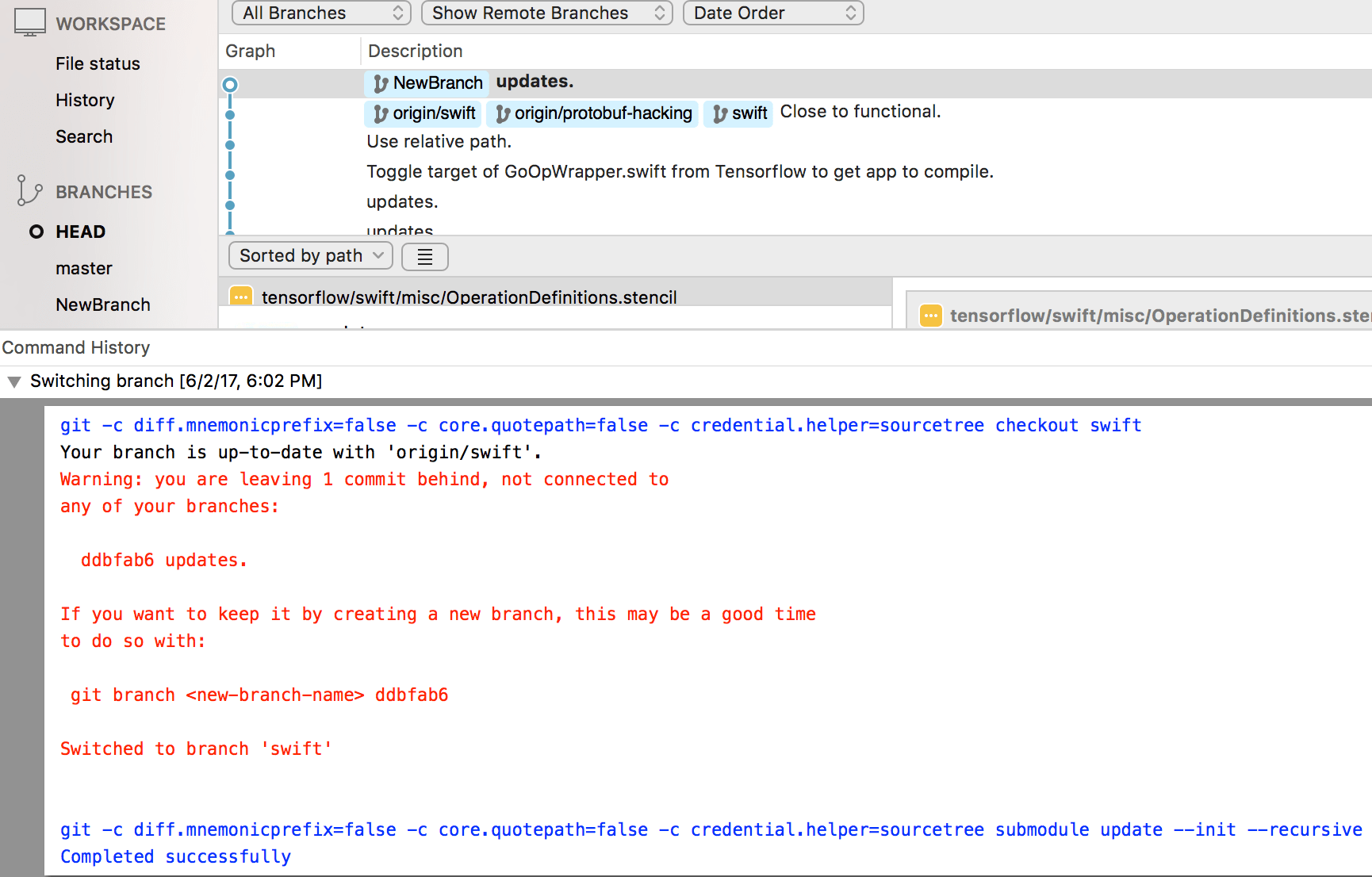Click the branch icon on NewBranch tag
The width and height of the screenshot is (1372, 877).
click(x=381, y=83)
